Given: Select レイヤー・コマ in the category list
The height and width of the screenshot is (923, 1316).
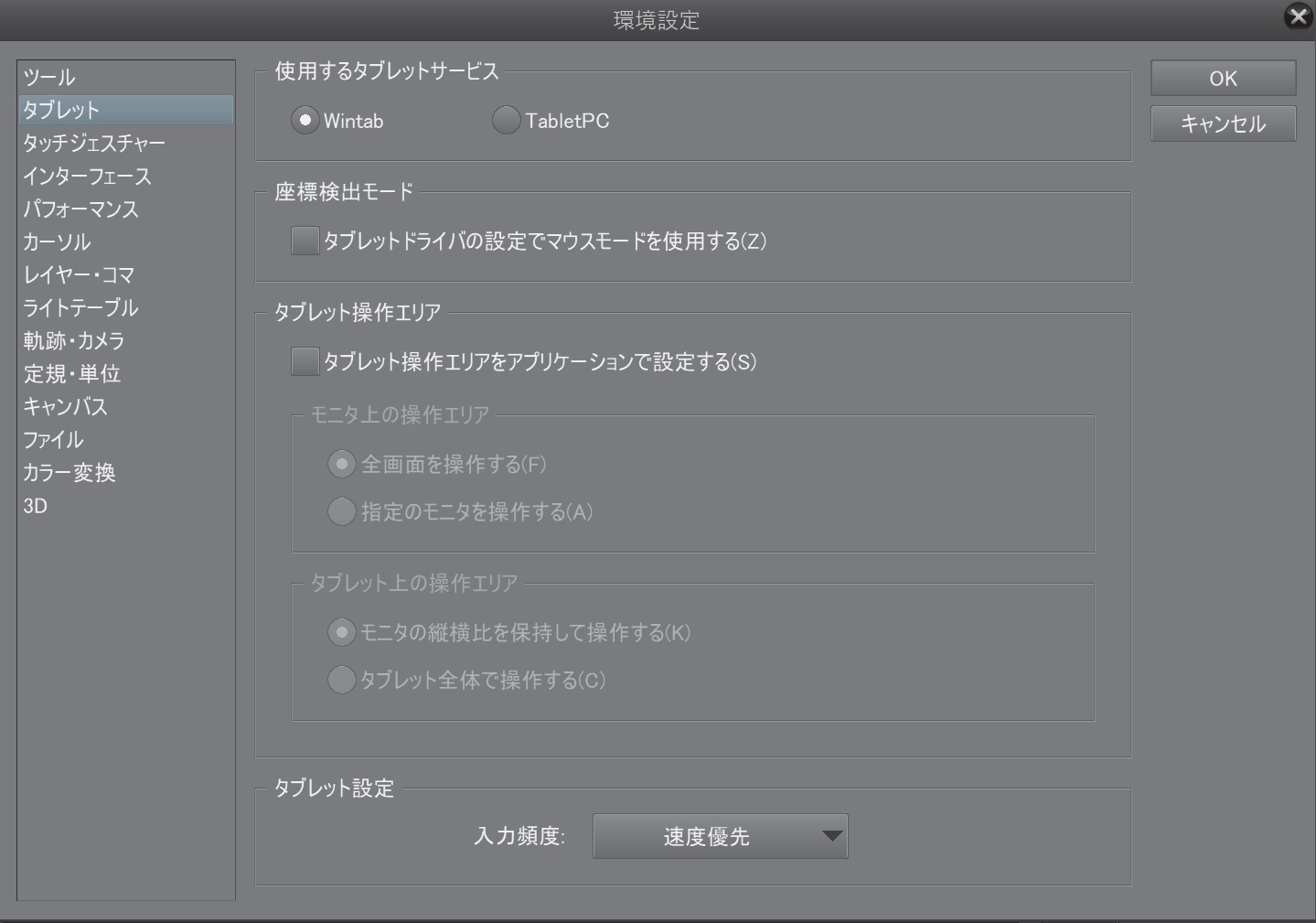Looking at the screenshot, I should coord(126,274).
